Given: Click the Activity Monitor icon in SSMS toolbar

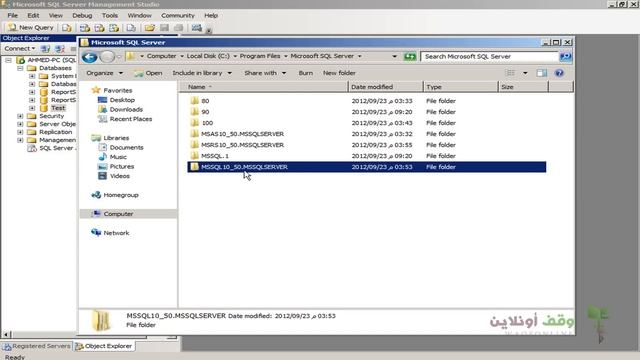Looking at the screenshot, I should coord(197,28).
